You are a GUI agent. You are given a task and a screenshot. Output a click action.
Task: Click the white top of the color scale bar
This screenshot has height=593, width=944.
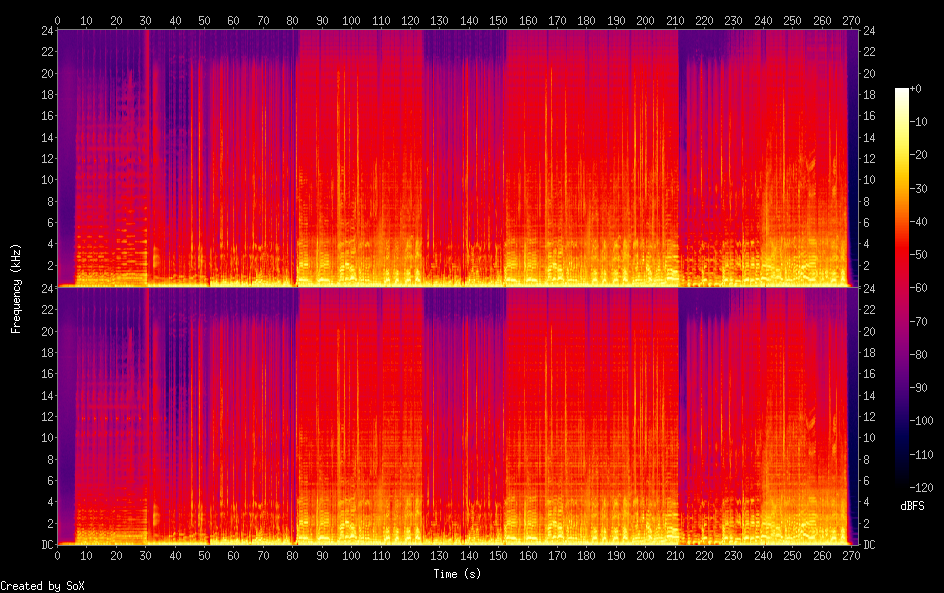coord(901,95)
